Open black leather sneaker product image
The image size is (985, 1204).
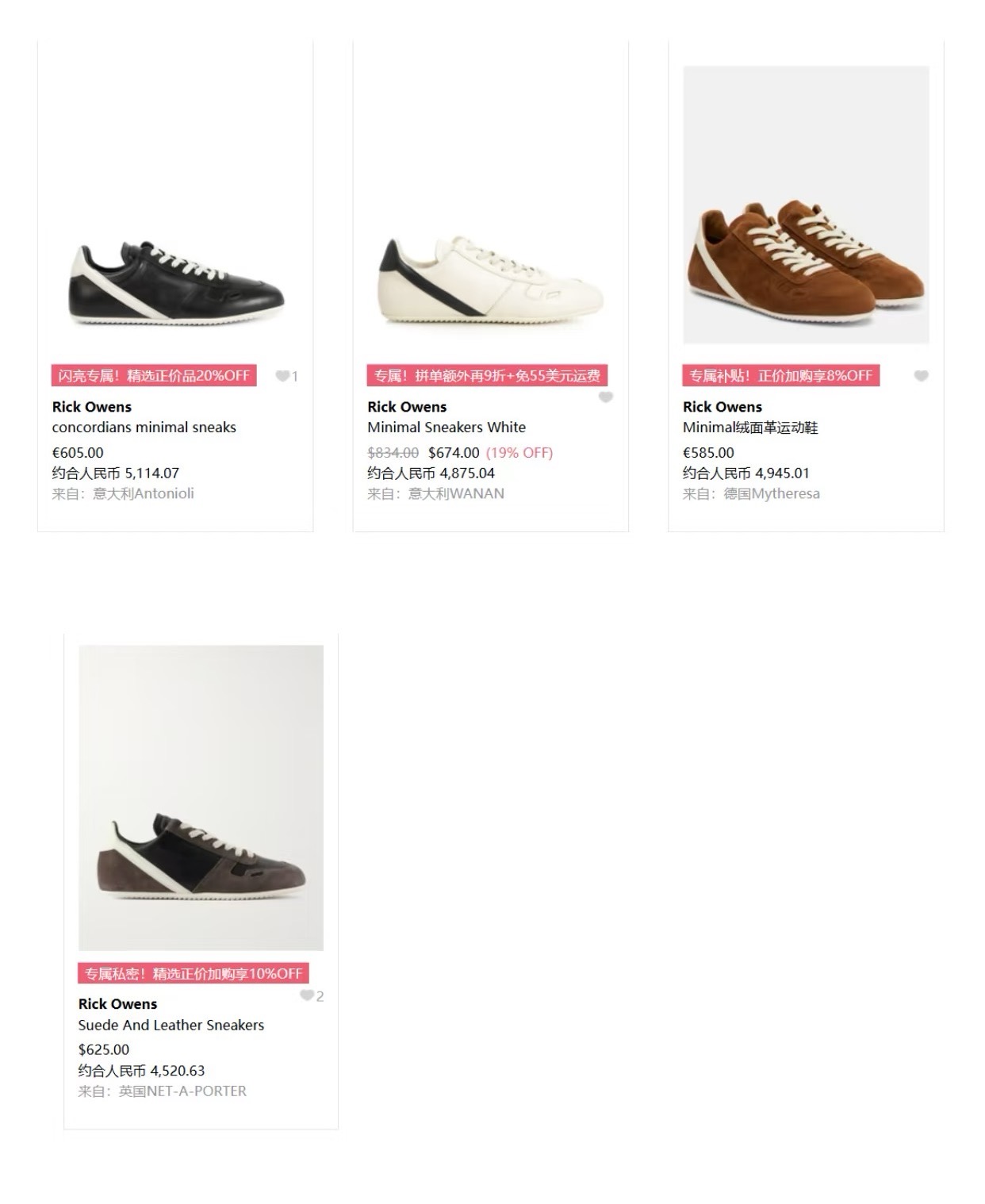pos(175,283)
